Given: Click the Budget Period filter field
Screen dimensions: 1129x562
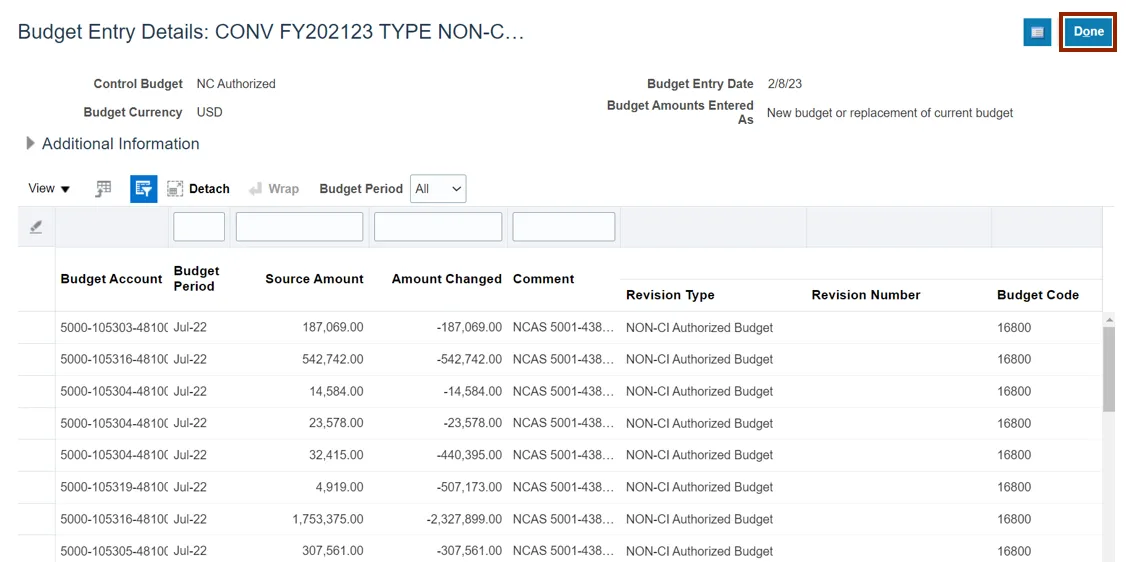Looking at the screenshot, I should click(x=199, y=227).
